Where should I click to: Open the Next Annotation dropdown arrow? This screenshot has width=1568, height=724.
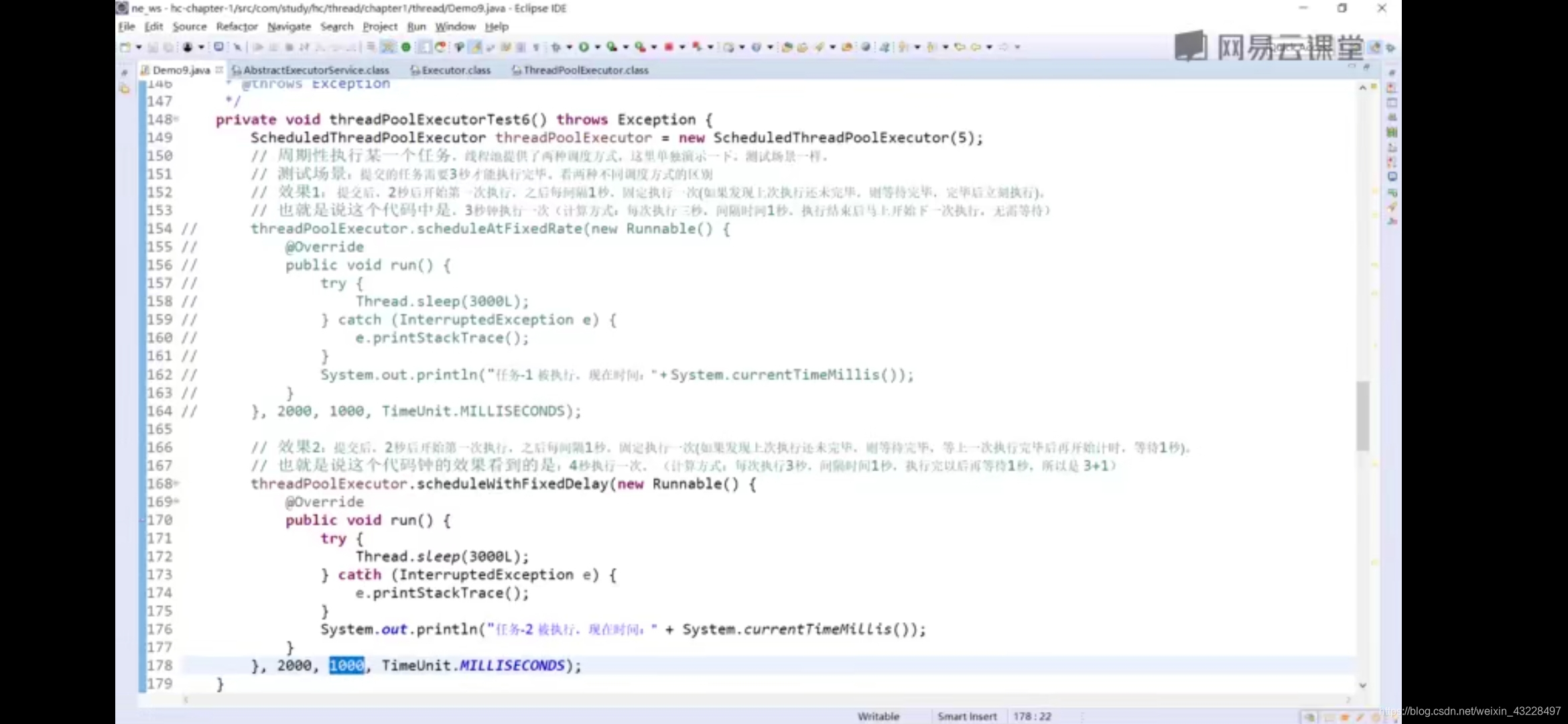[917, 47]
